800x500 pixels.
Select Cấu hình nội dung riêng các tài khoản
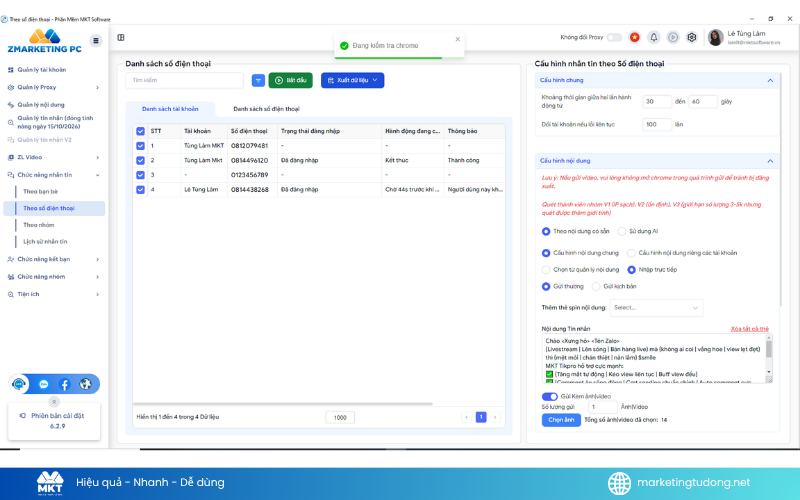click(631, 253)
